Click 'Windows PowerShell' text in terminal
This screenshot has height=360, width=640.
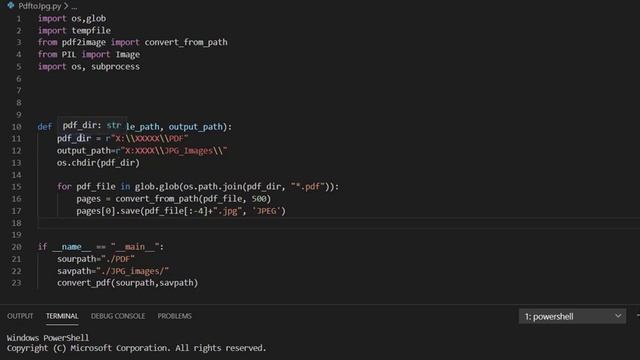pyautogui.click(x=48, y=338)
